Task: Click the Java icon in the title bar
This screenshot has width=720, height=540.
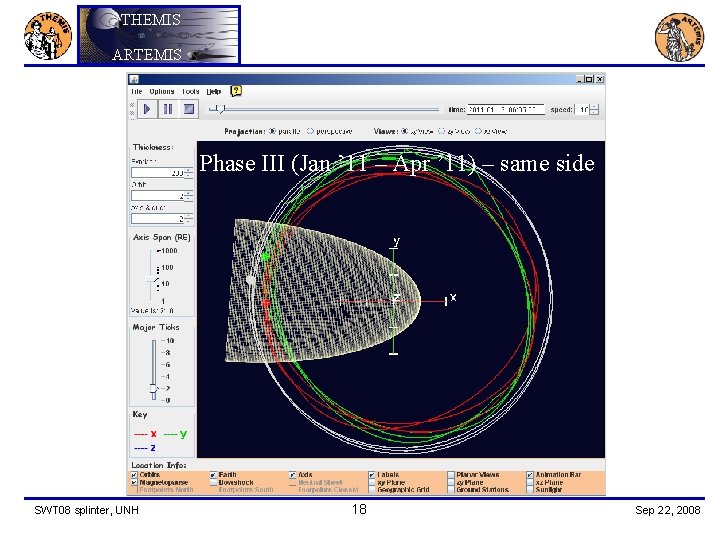Action: click(x=134, y=79)
